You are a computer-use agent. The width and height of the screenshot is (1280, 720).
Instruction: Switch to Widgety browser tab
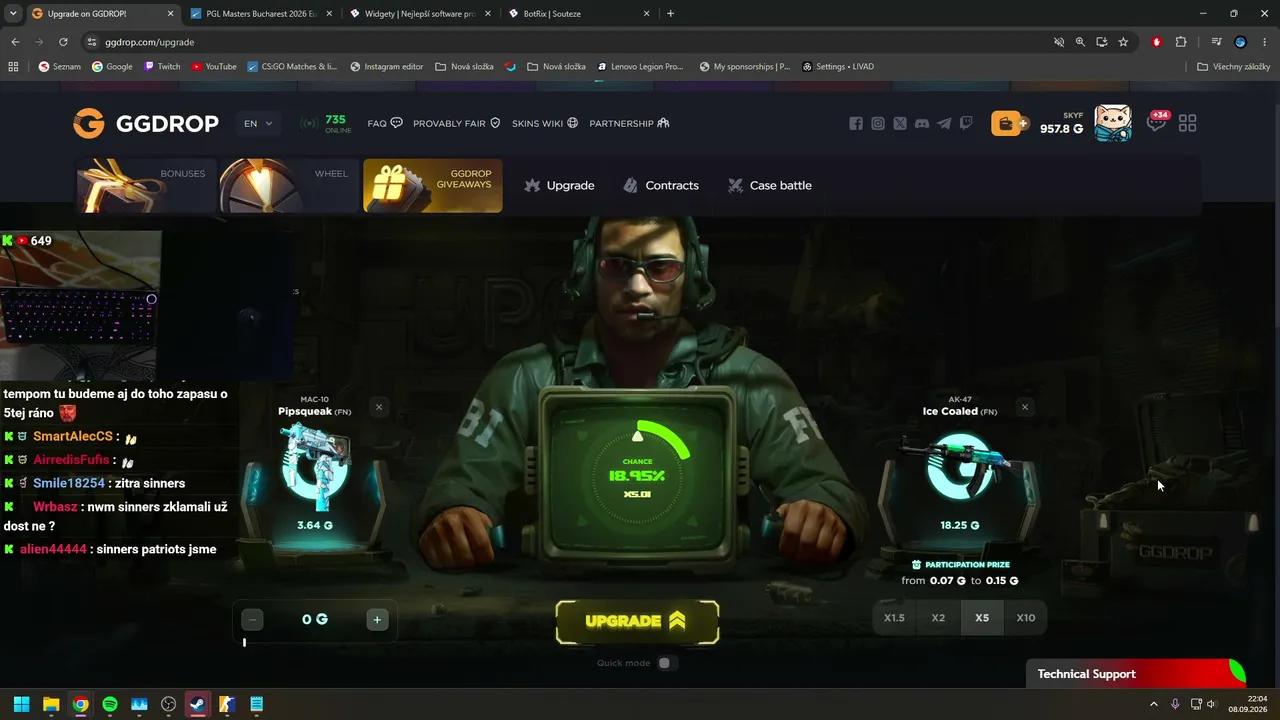pos(419,14)
